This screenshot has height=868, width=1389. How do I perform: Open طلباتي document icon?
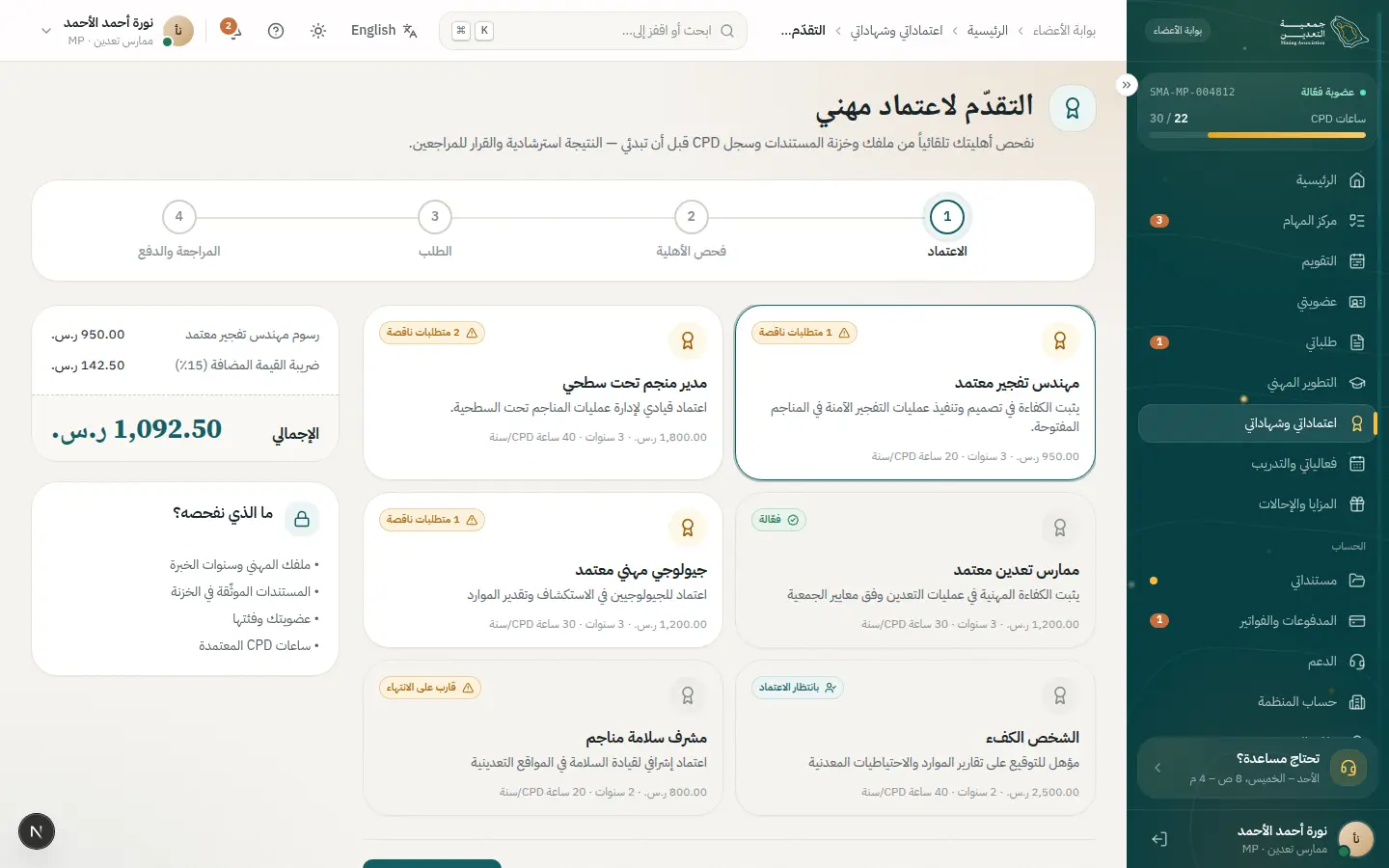(1357, 342)
